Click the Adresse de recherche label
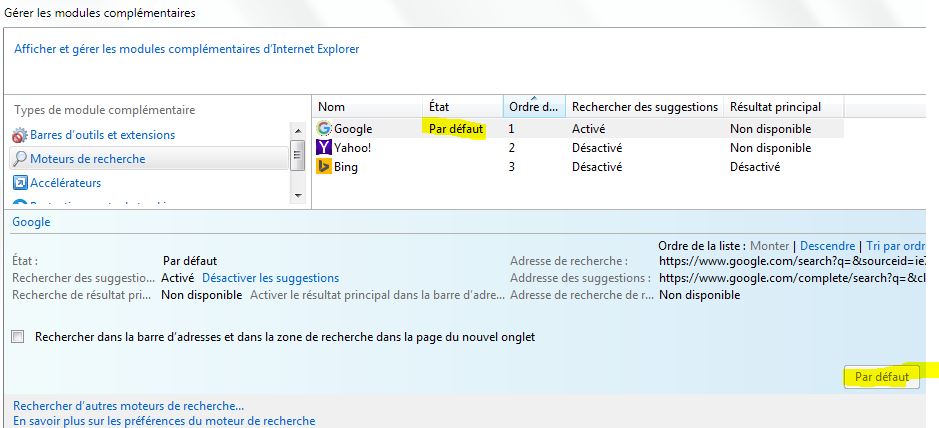 [x=569, y=261]
